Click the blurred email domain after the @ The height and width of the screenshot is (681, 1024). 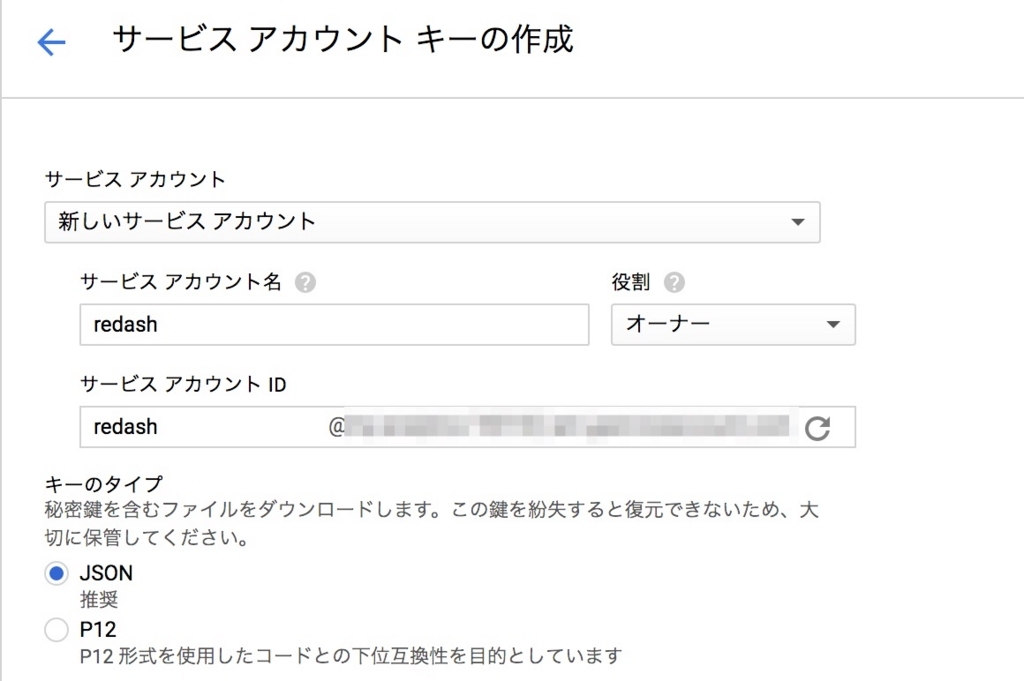(567, 427)
